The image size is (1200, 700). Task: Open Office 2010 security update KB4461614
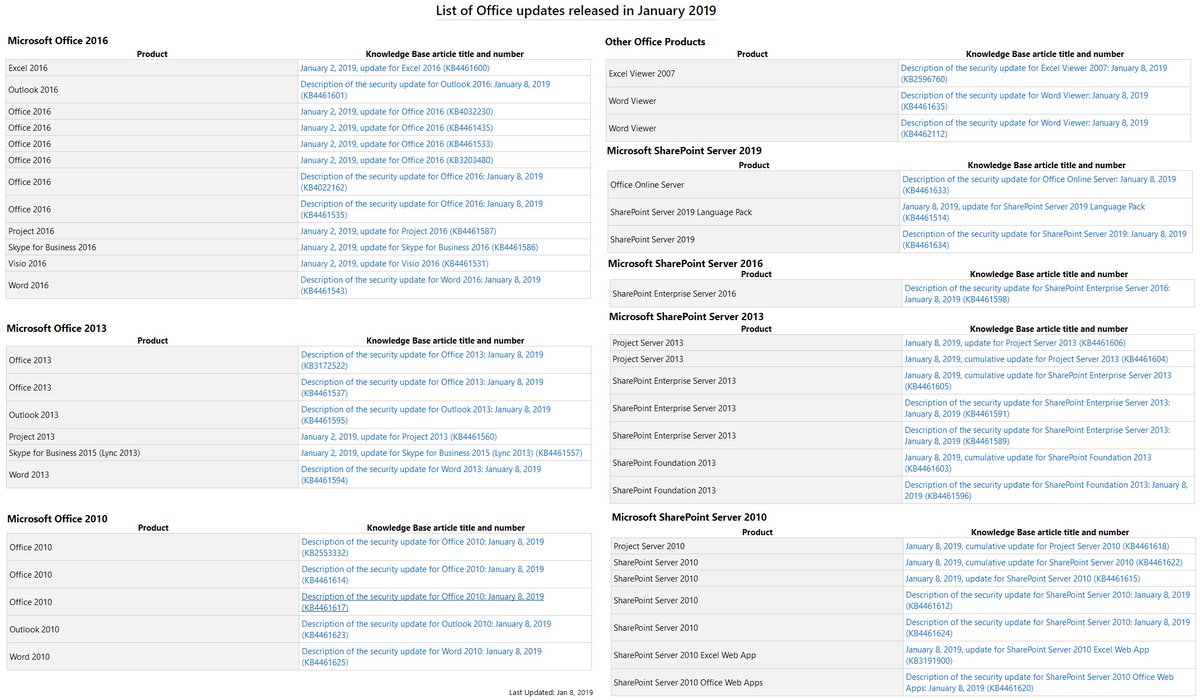point(423,575)
